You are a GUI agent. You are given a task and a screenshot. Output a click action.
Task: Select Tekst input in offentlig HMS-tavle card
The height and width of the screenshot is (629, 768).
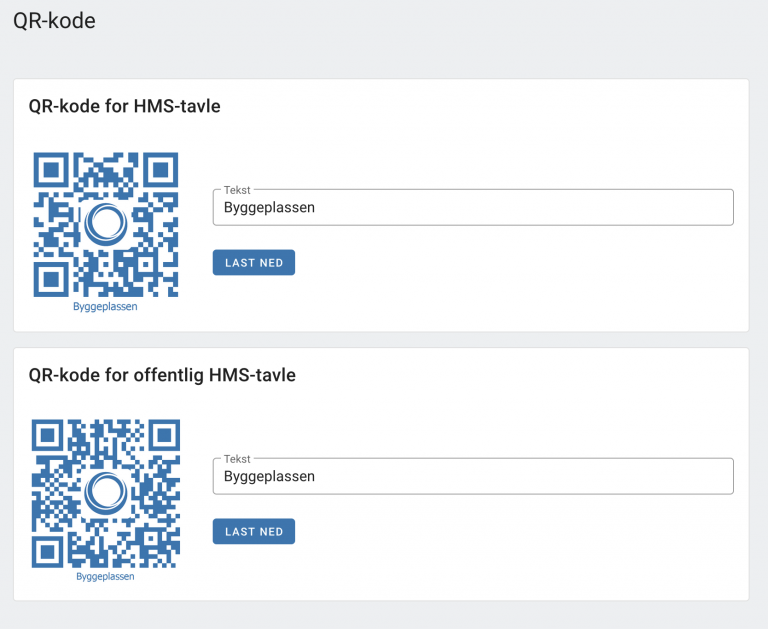pyautogui.click(x=472, y=477)
